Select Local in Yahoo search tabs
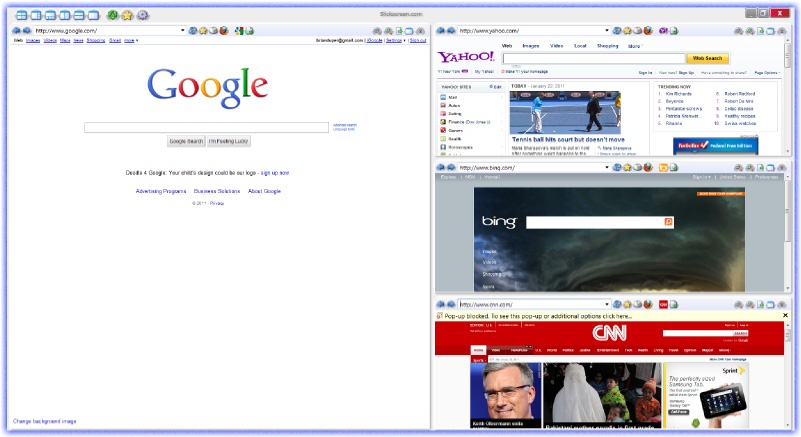The height and width of the screenshot is (437, 801). [580, 46]
